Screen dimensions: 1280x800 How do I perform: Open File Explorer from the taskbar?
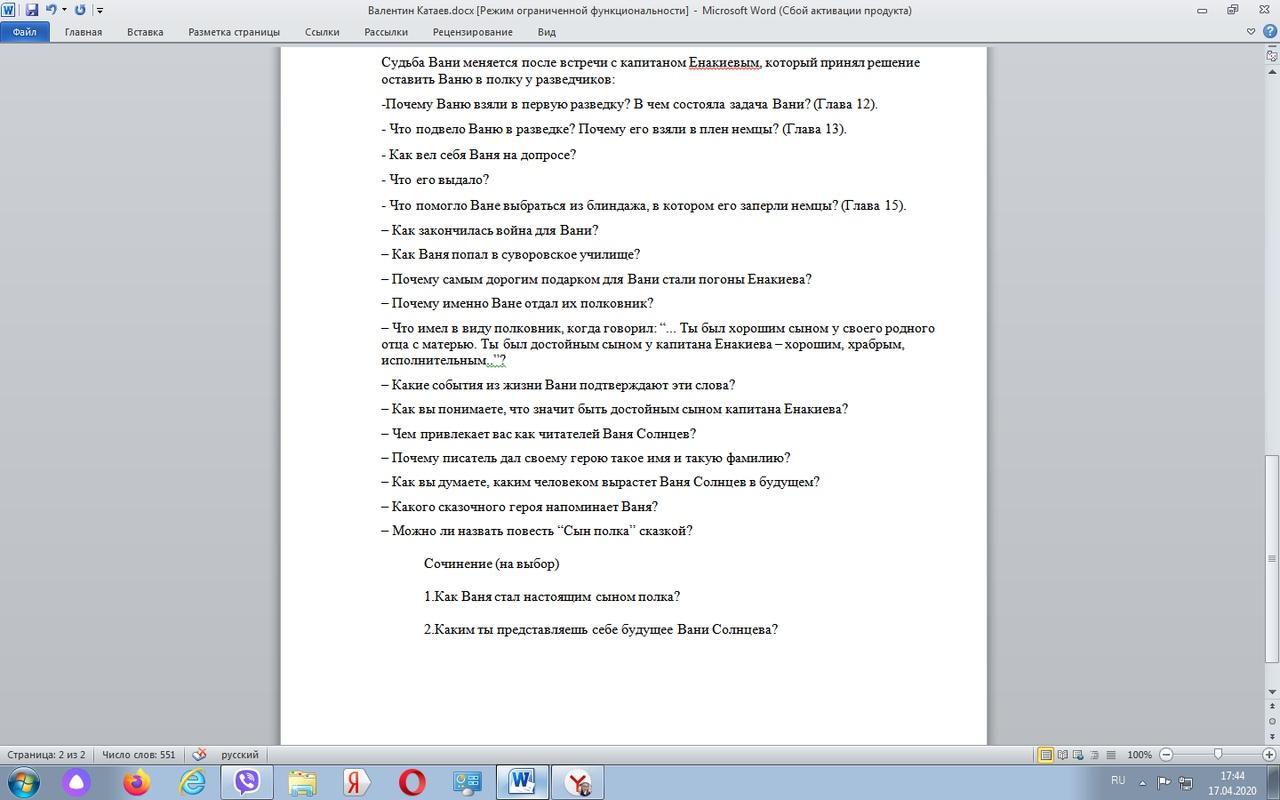tap(302, 782)
